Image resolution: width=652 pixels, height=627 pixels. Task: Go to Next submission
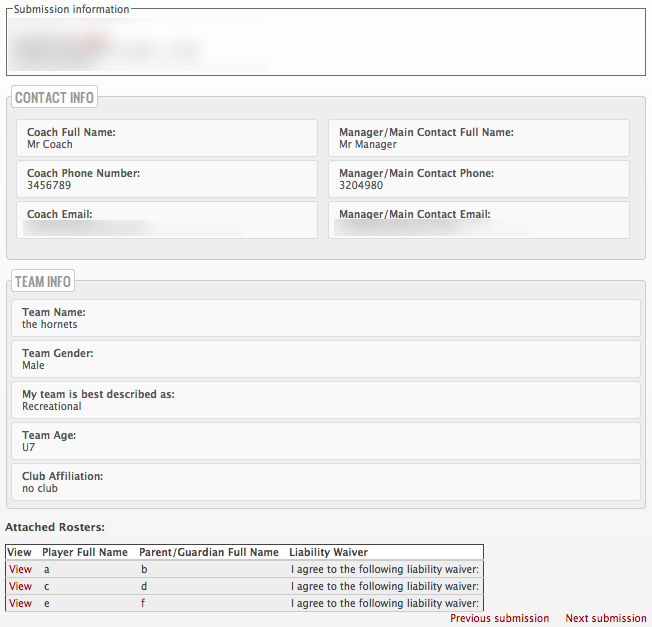point(606,618)
